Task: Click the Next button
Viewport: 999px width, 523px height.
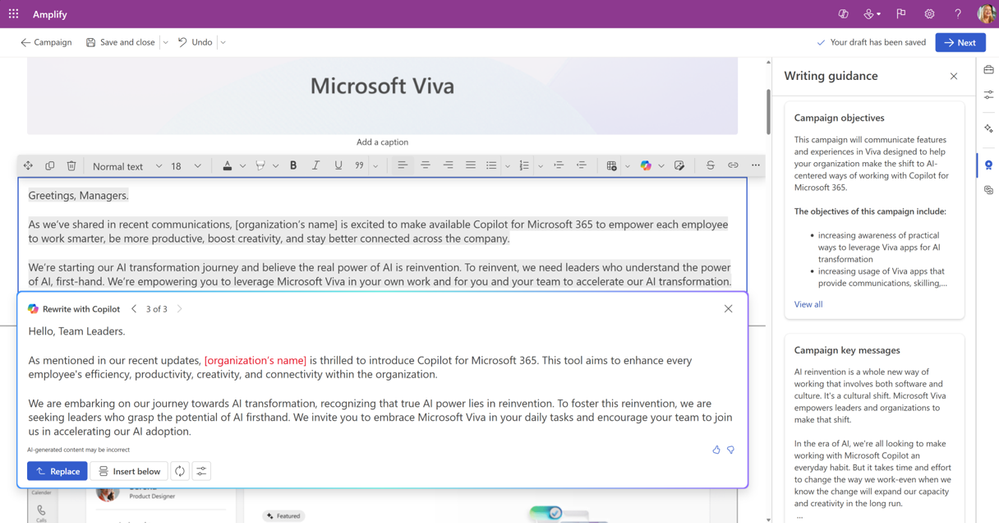Action: [x=960, y=42]
